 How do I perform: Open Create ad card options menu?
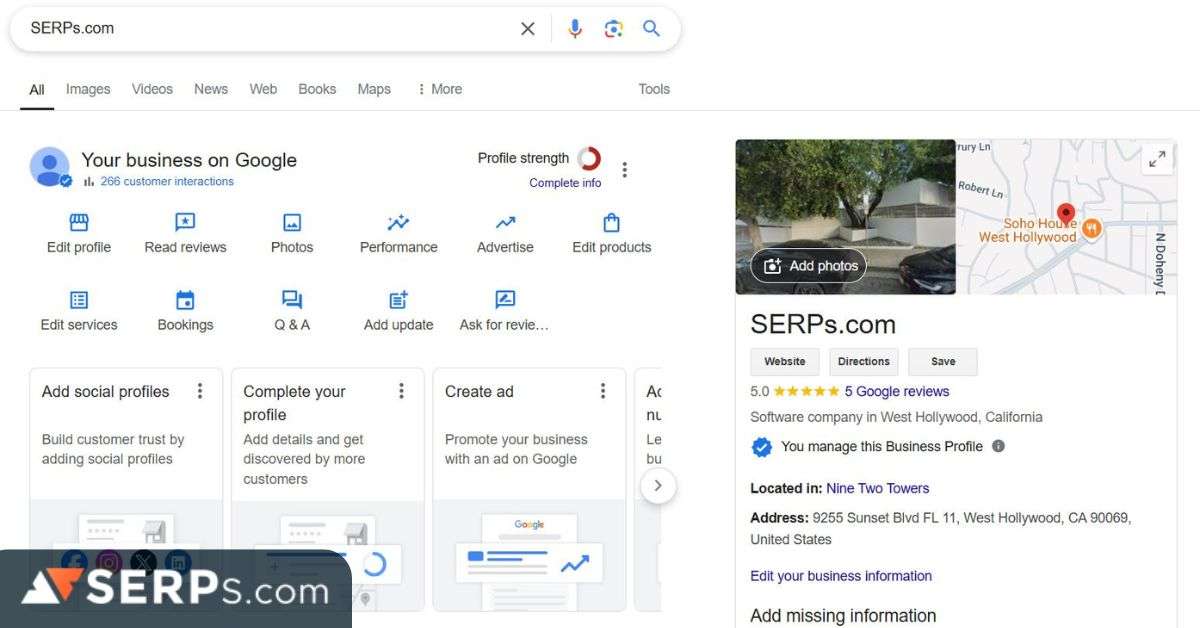(x=603, y=391)
